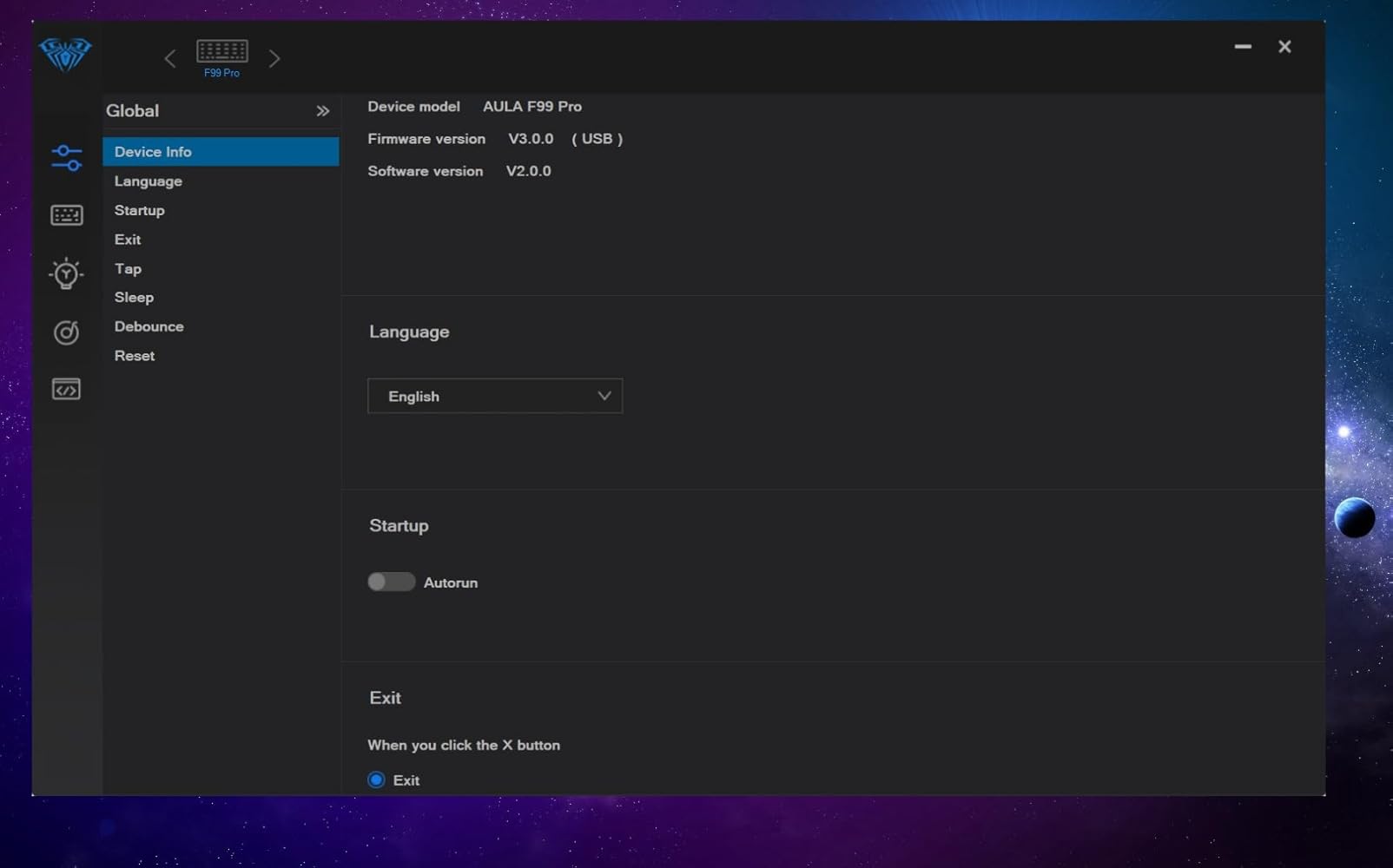Go to next device with right arrow

(274, 59)
